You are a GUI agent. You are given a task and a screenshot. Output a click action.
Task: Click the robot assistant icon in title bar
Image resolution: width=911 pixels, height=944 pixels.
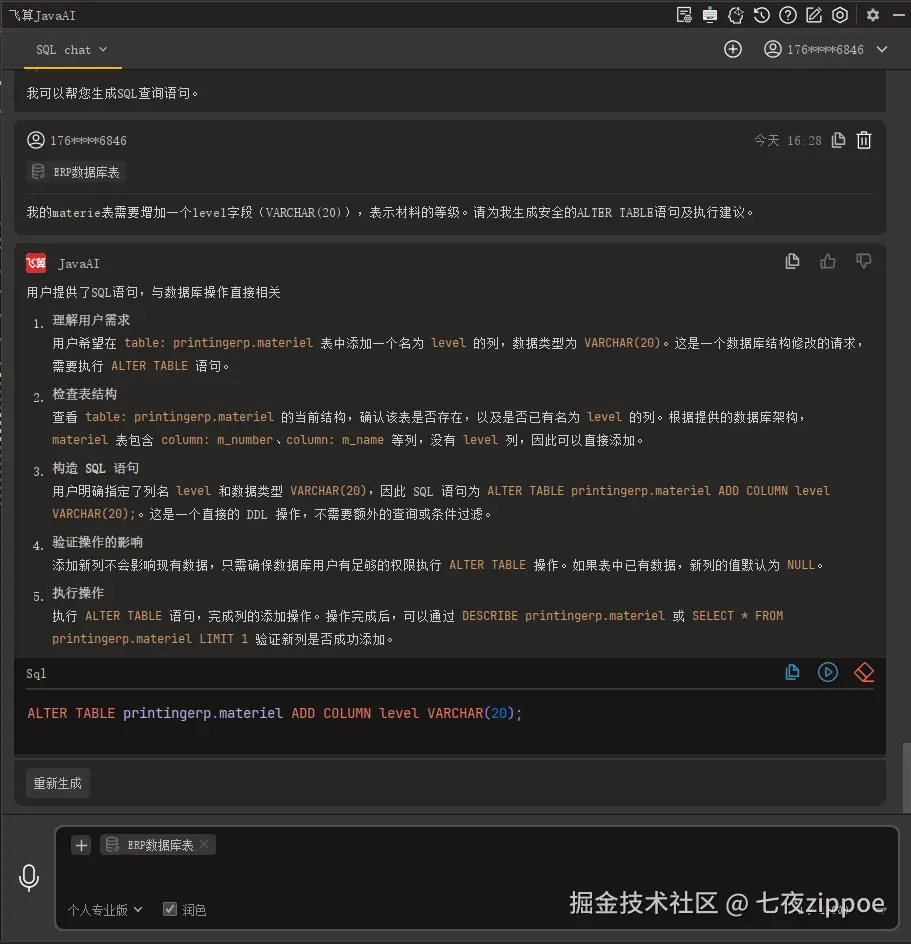pyautogui.click(x=709, y=15)
